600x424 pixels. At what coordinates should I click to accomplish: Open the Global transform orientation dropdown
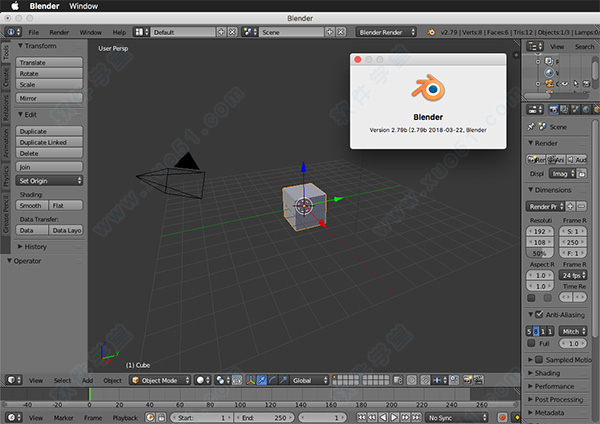click(x=310, y=380)
